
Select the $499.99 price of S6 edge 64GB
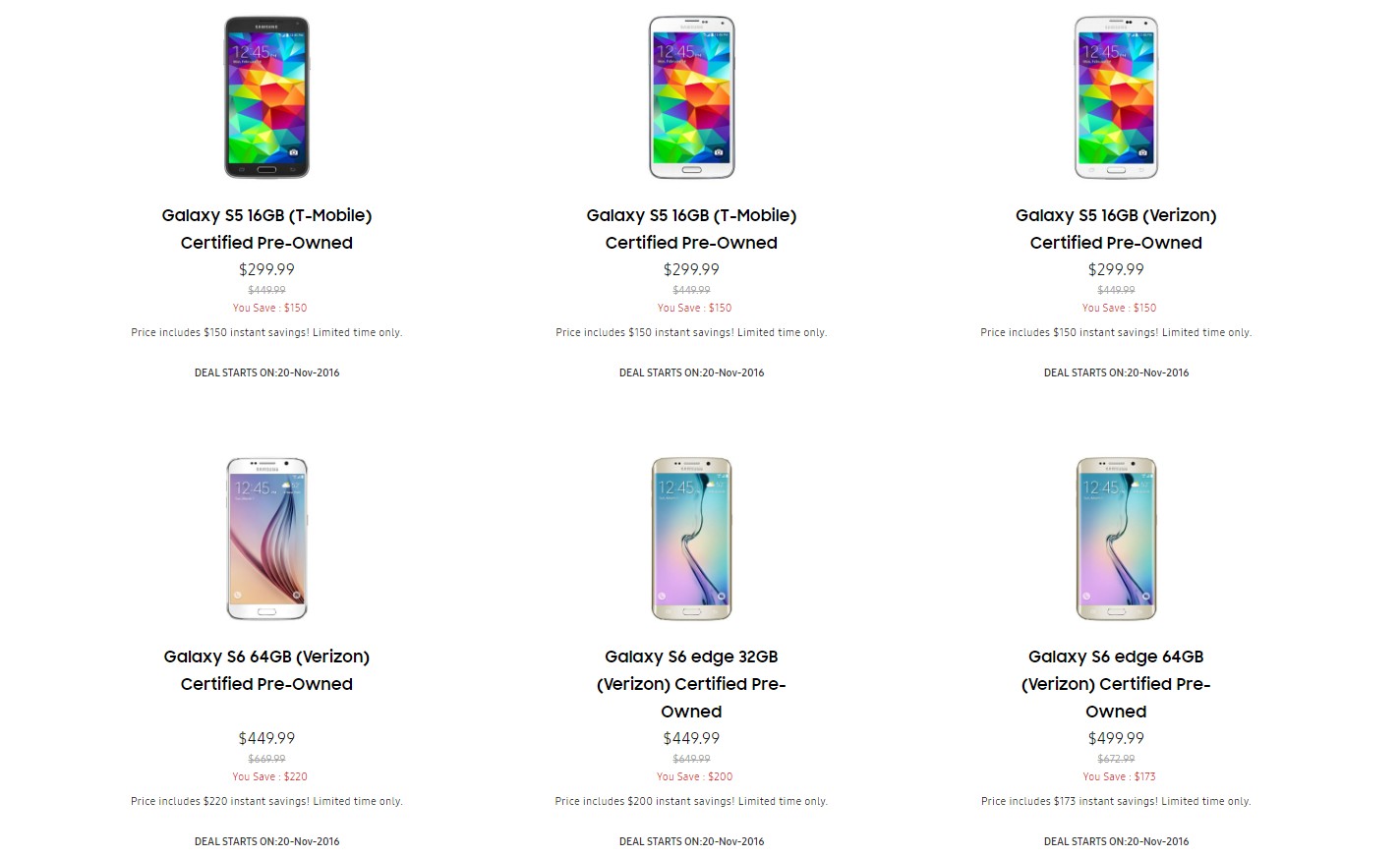(x=1116, y=738)
